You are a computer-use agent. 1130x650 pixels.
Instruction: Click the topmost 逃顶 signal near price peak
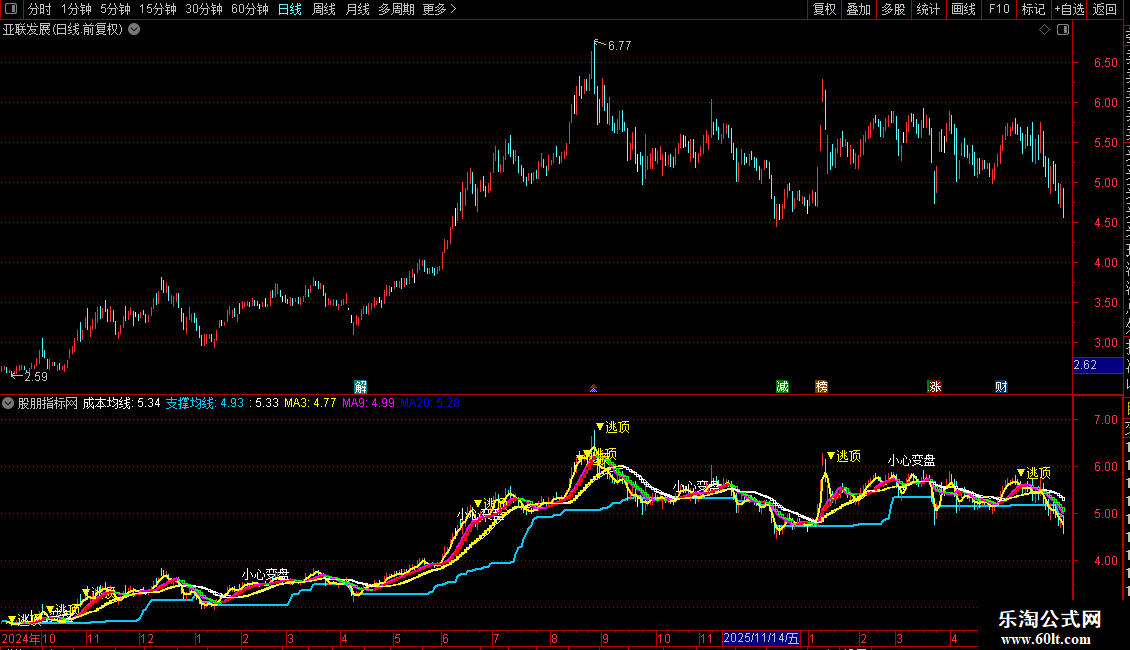click(613, 427)
